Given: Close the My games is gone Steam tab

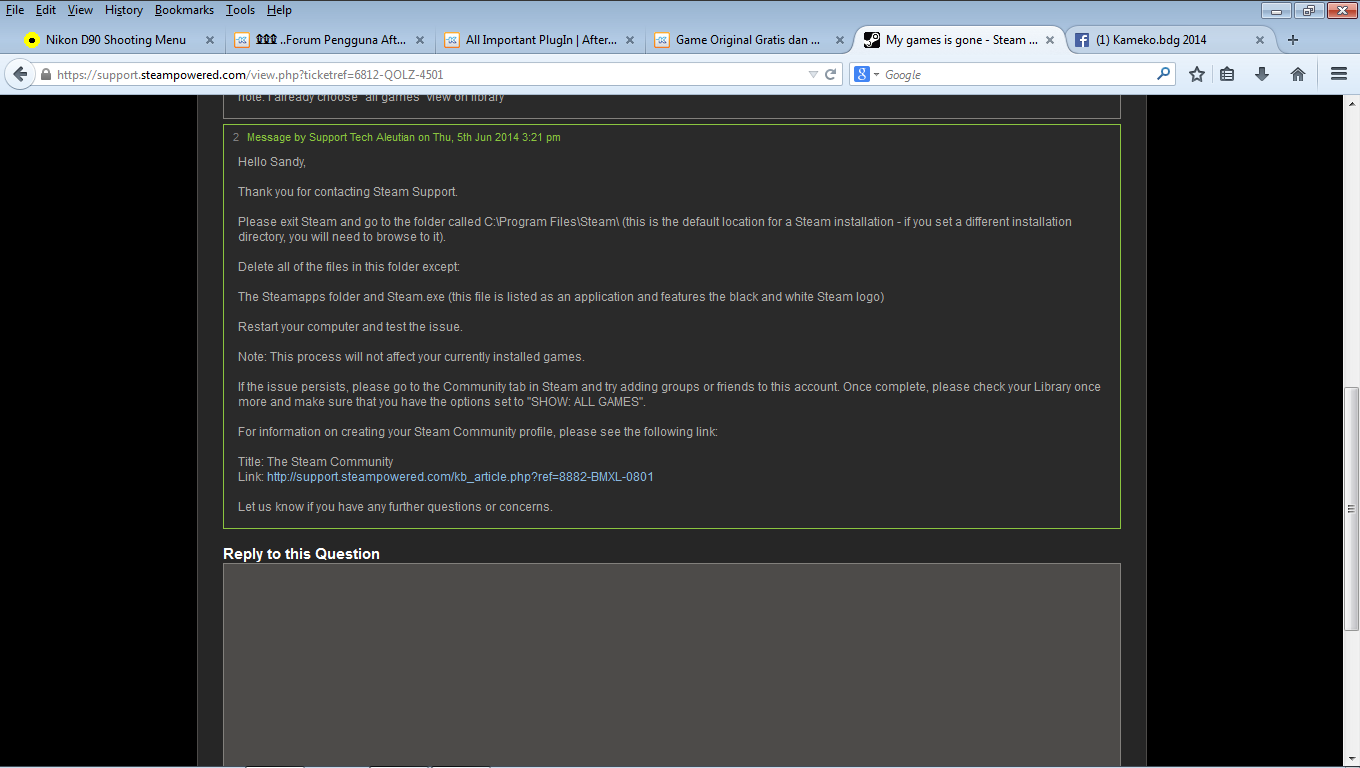Looking at the screenshot, I should [x=1050, y=40].
